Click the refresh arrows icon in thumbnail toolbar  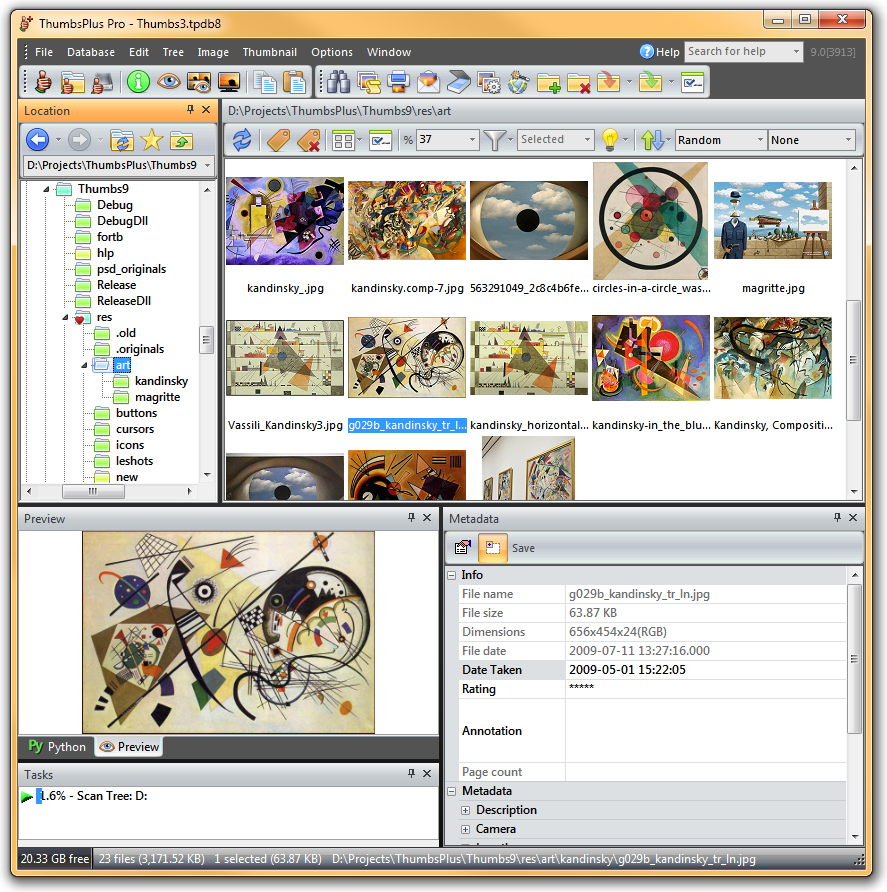(242, 139)
